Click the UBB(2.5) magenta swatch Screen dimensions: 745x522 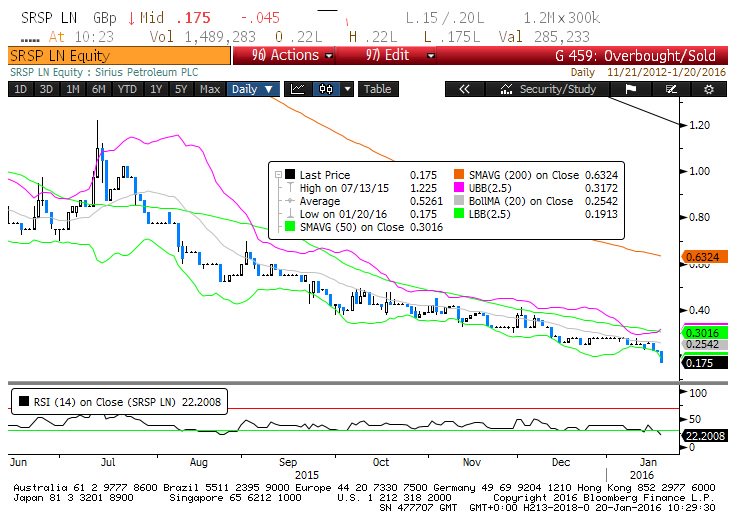point(458,187)
